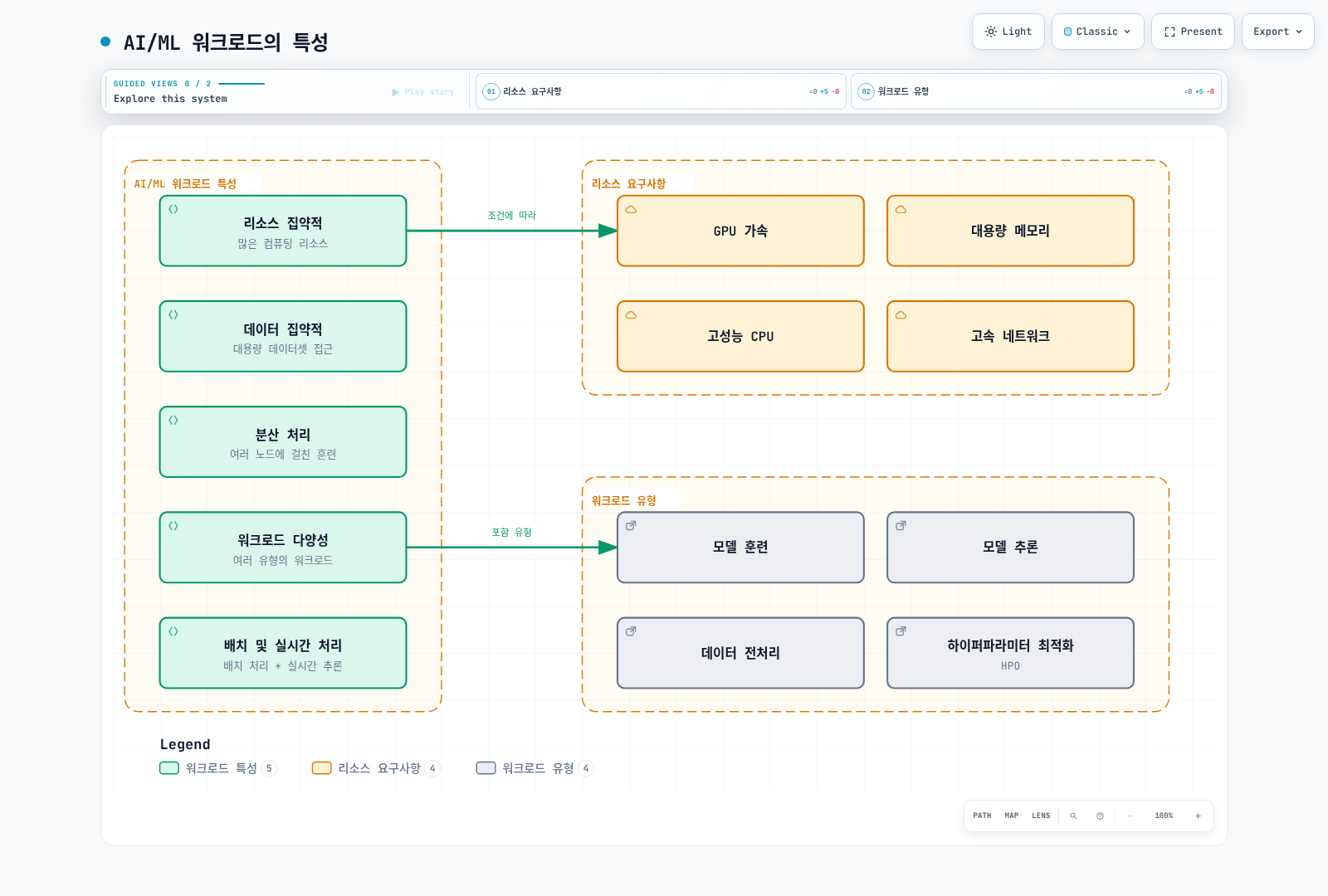Viewport: 1328px width, 896px height.
Task: Click cloud icon on 고성능 CPU node
Action: 631,314
